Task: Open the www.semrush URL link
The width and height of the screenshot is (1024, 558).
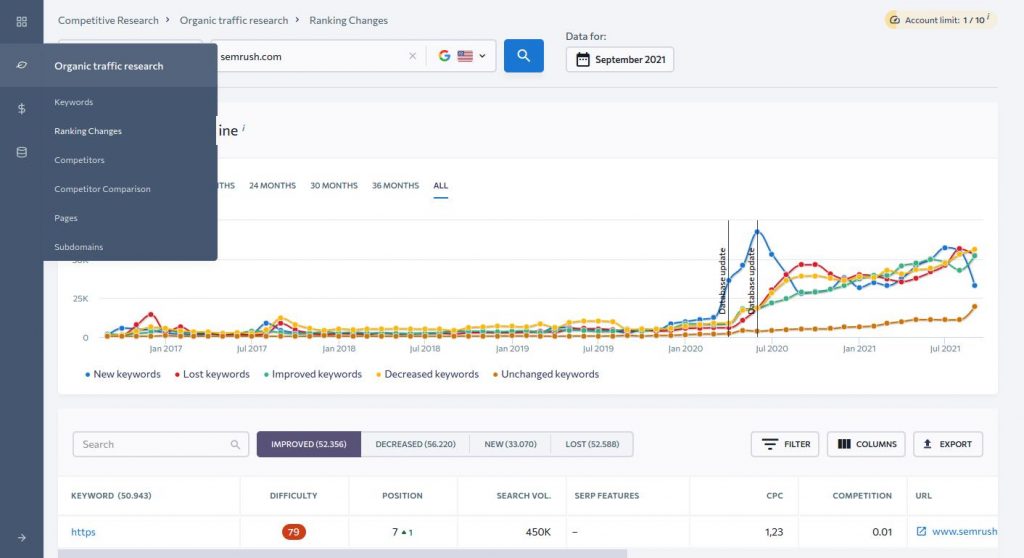Action: 965,532
